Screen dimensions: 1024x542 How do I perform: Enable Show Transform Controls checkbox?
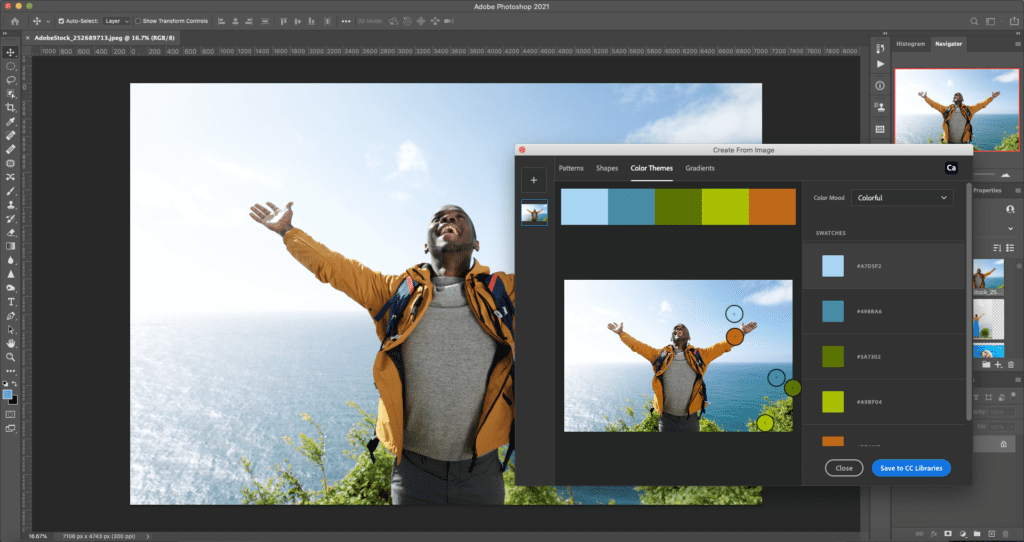pyautogui.click(x=138, y=21)
